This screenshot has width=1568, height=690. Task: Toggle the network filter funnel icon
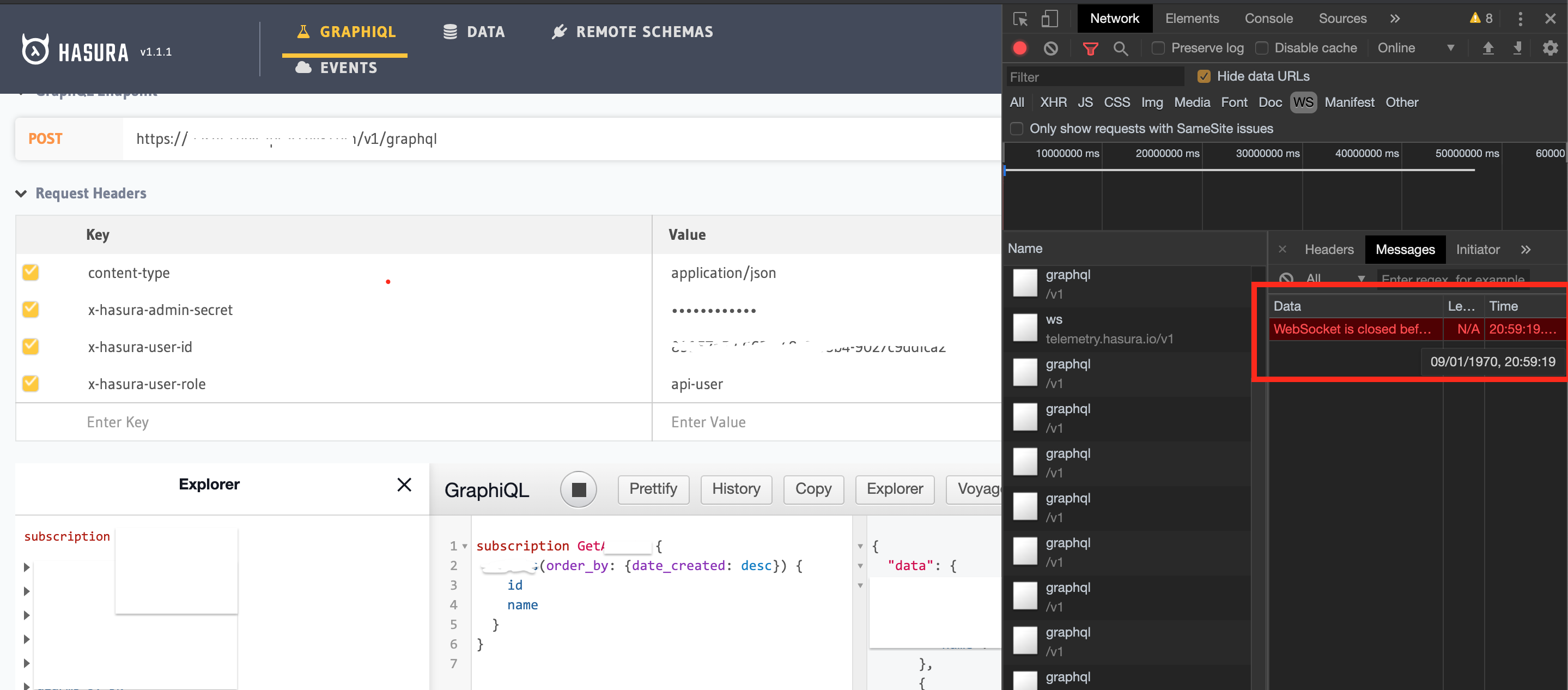click(x=1090, y=48)
